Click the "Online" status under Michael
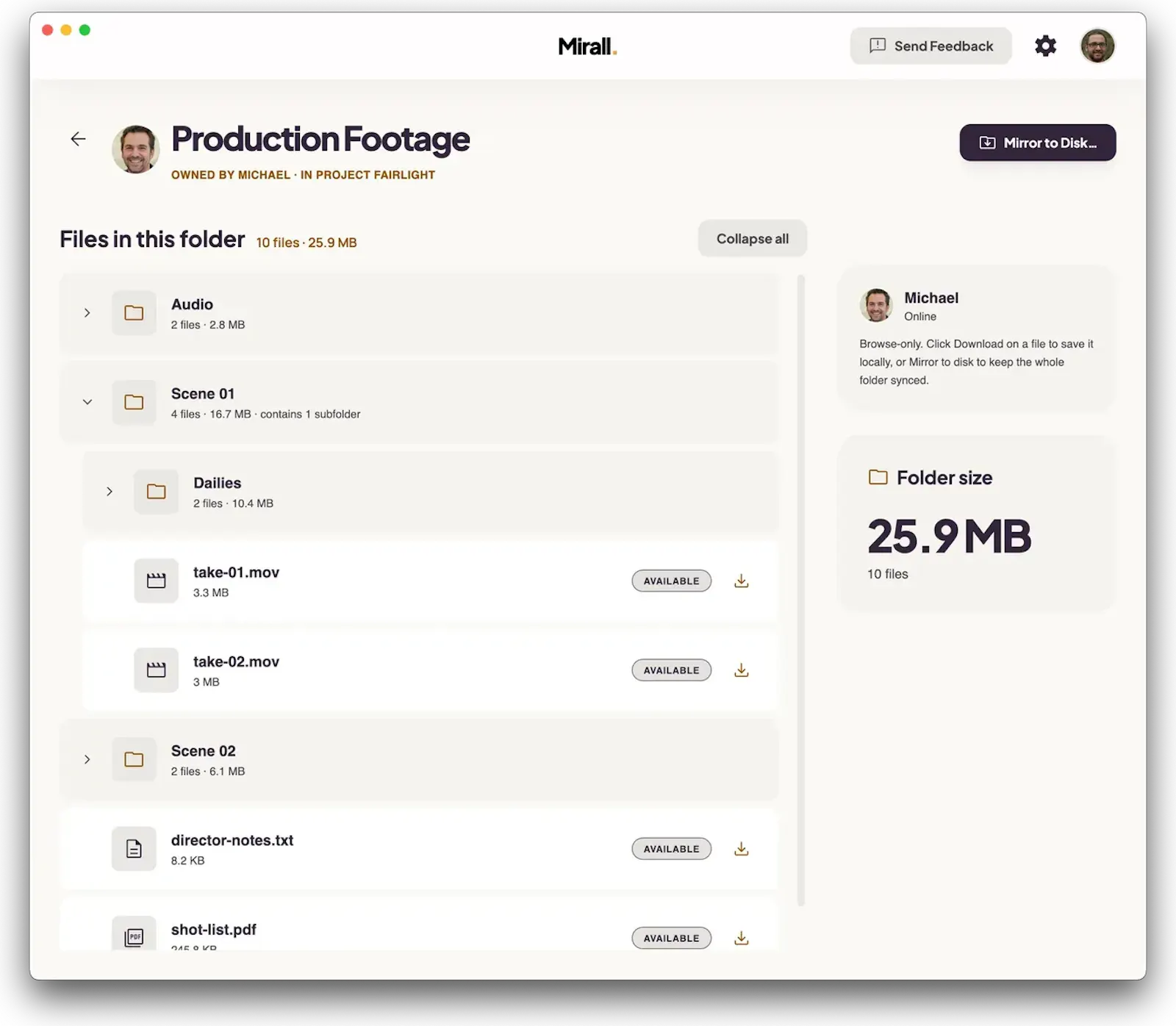 pos(920,317)
